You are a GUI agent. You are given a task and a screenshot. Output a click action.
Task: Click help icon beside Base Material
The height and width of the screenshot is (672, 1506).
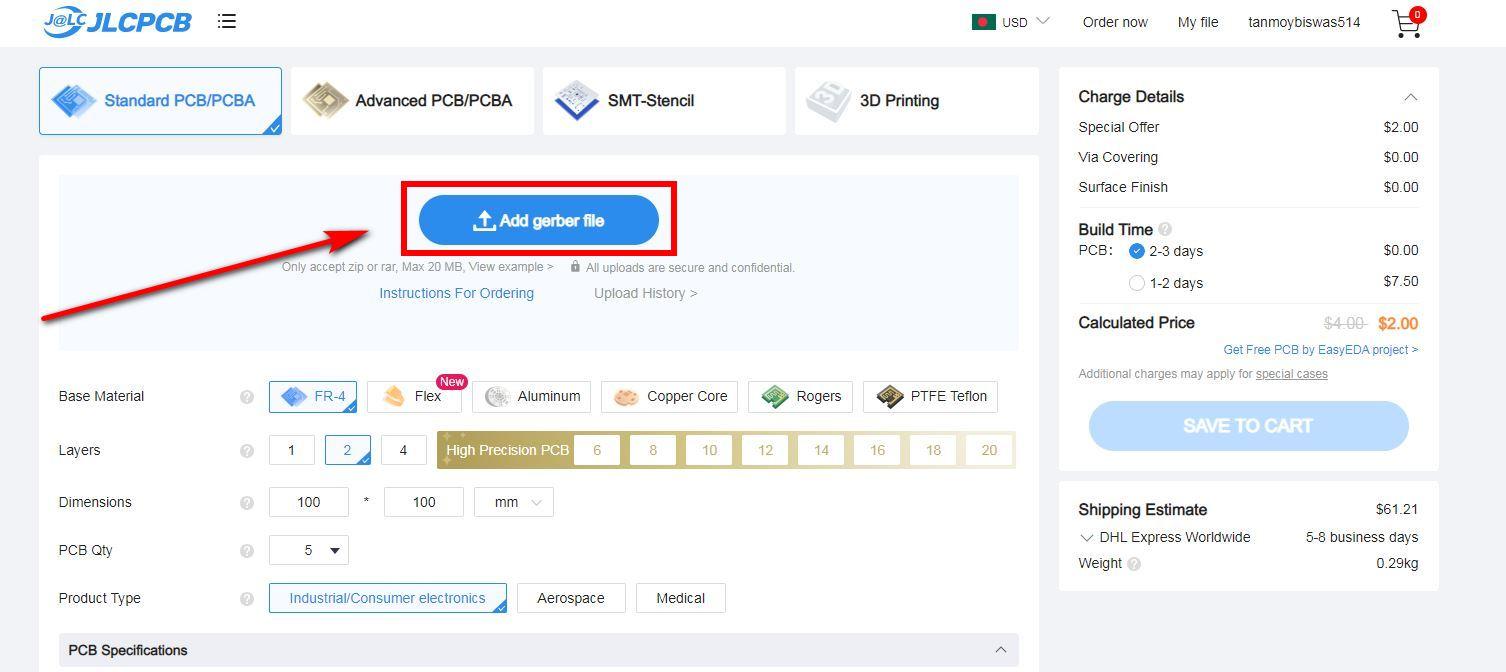coord(247,397)
